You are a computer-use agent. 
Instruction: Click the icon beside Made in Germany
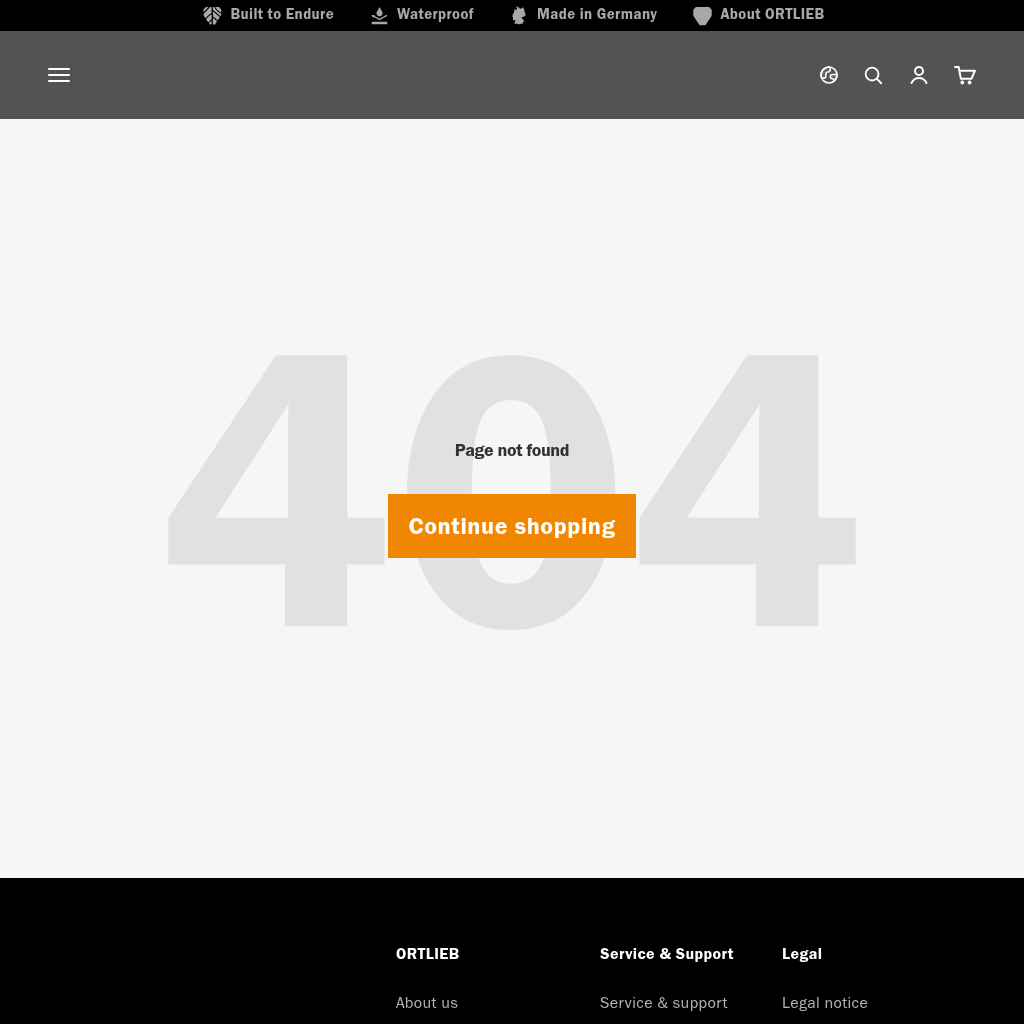click(x=519, y=15)
